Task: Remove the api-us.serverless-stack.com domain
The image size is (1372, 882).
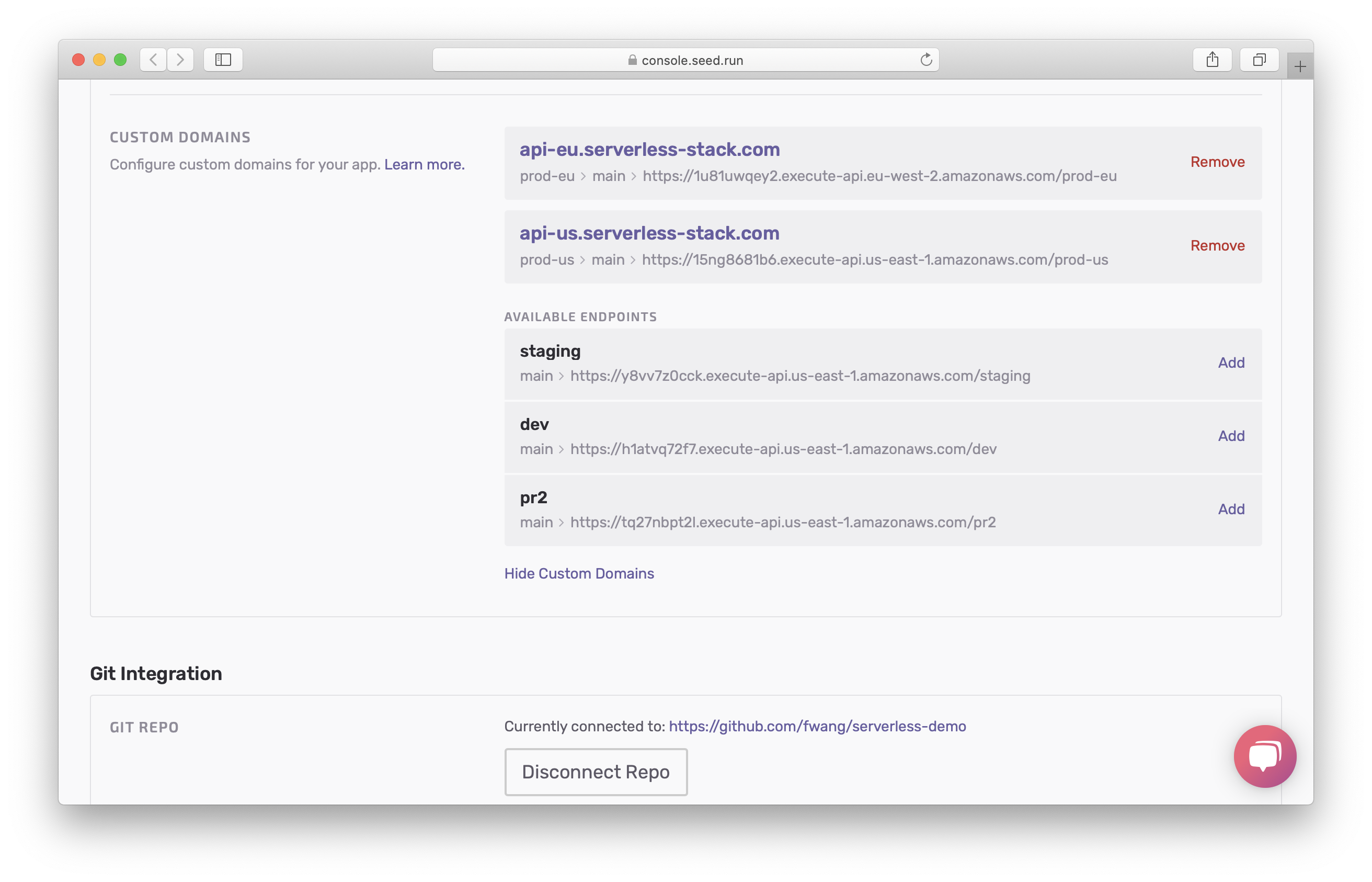Action: 1217,246
